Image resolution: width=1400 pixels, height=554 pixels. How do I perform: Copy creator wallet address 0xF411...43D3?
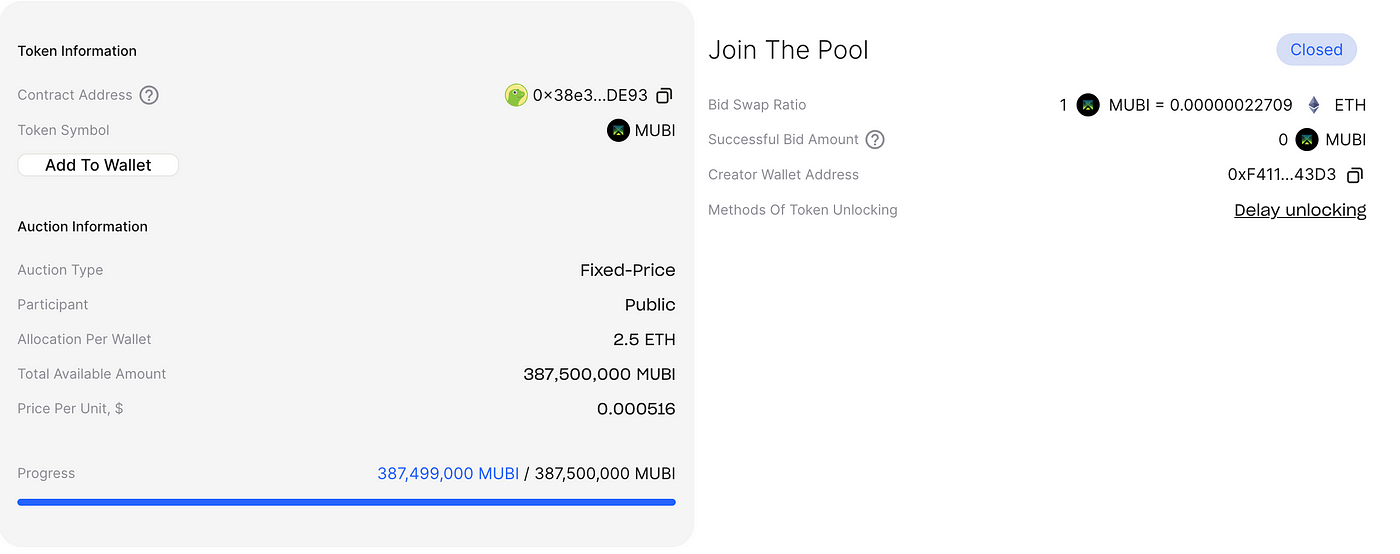click(x=1354, y=175)
